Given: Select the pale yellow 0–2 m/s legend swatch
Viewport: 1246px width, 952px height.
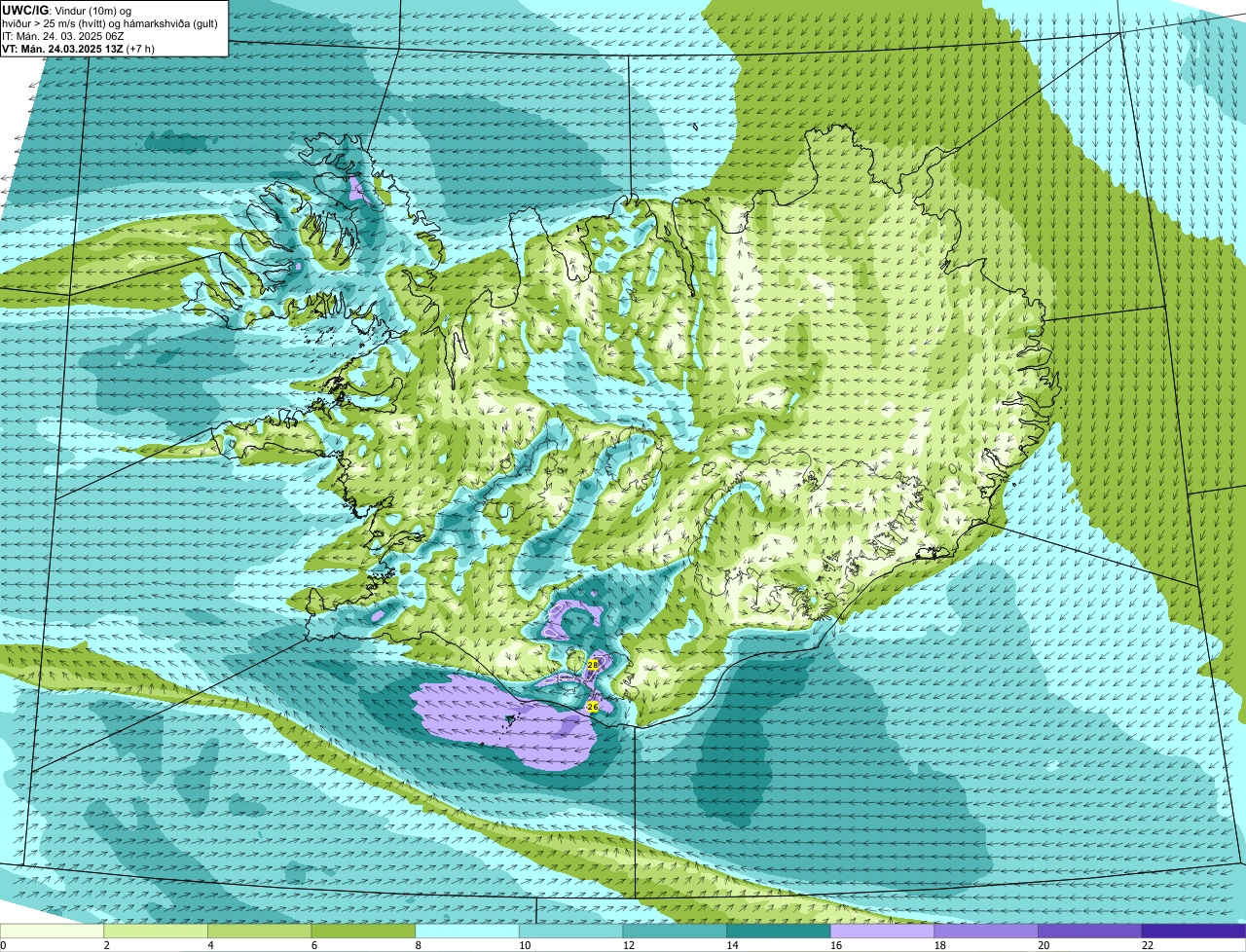Looking at the screenshot, I should click(x=52, y=931).
